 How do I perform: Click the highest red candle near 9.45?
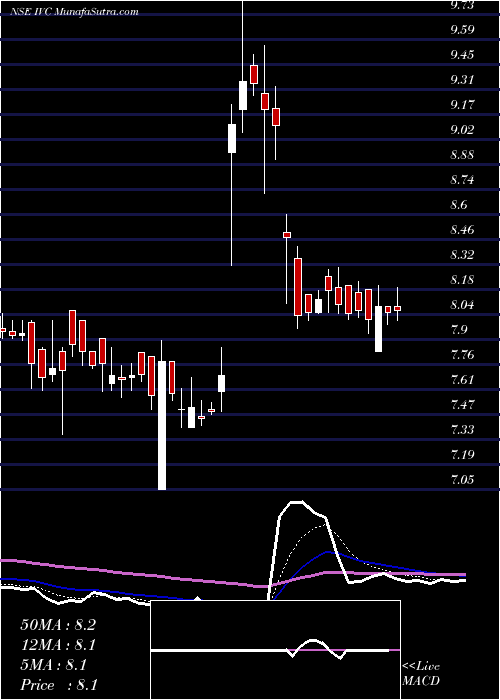point(254,74)
